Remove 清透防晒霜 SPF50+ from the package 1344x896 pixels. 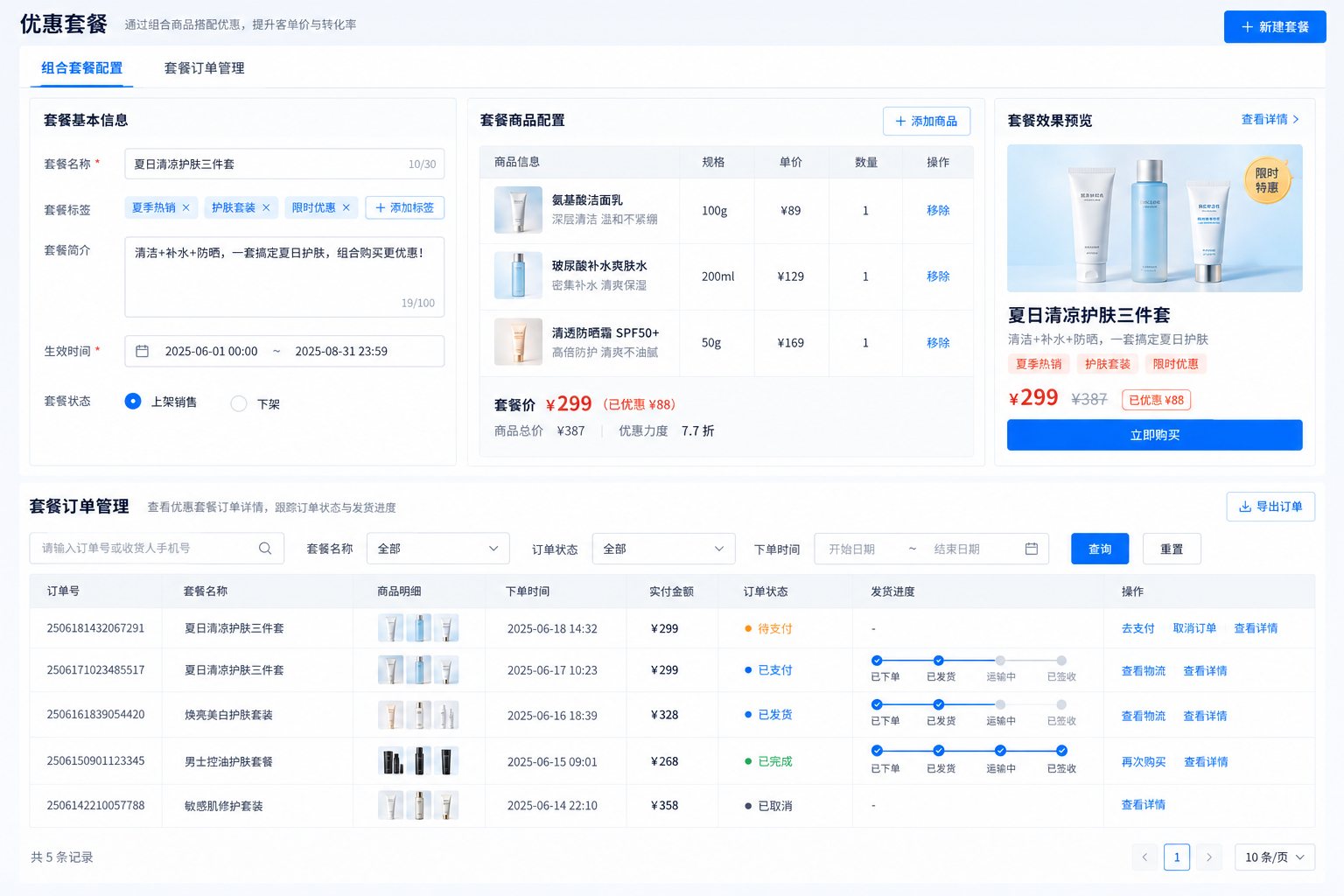pos(938,342)
